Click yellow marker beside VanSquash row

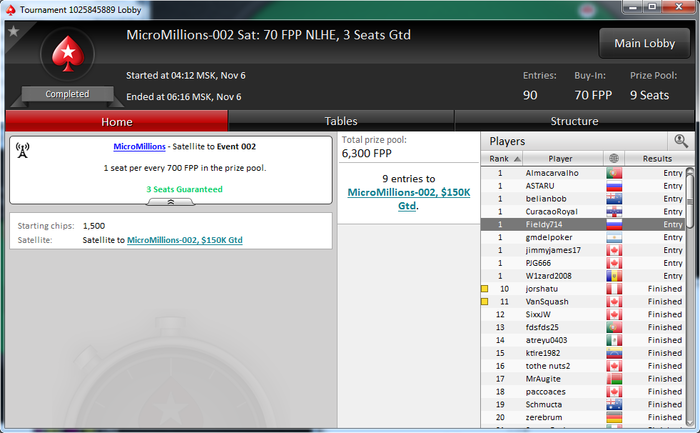484,302
